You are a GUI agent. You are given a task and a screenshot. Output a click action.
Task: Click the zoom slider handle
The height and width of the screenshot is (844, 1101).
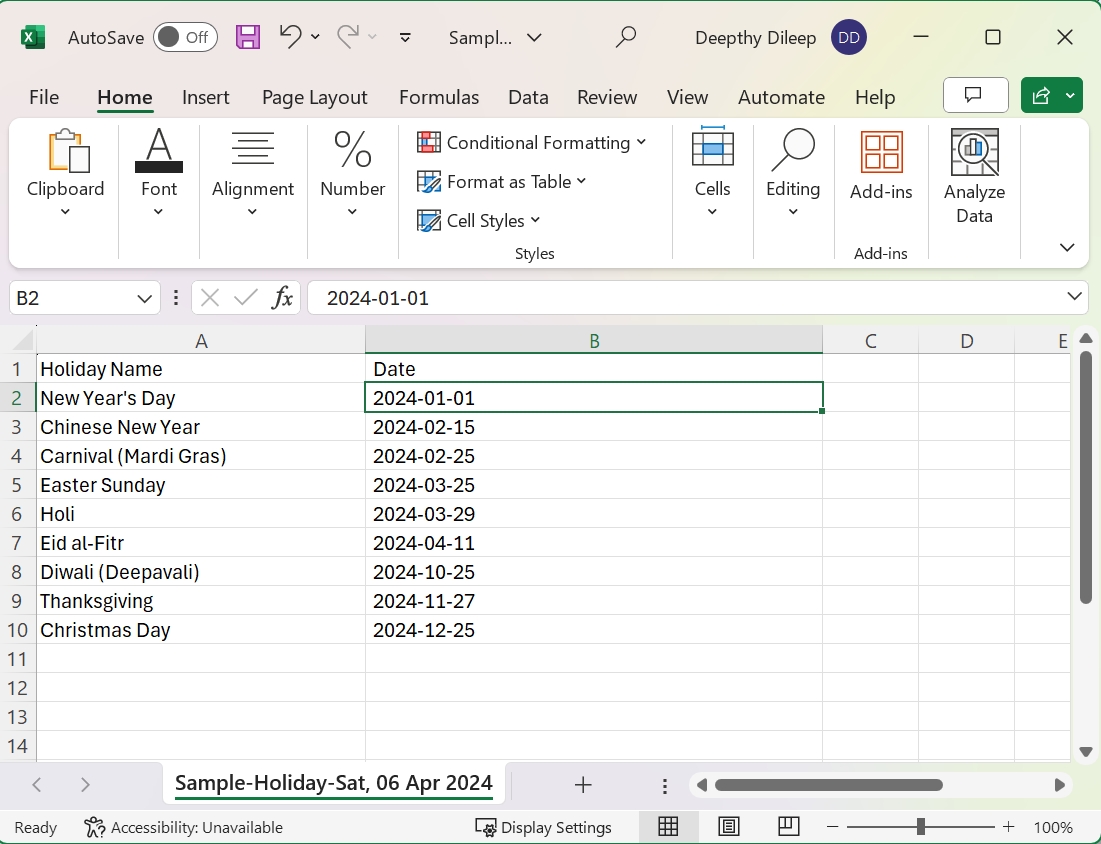(x=920, y=827)
